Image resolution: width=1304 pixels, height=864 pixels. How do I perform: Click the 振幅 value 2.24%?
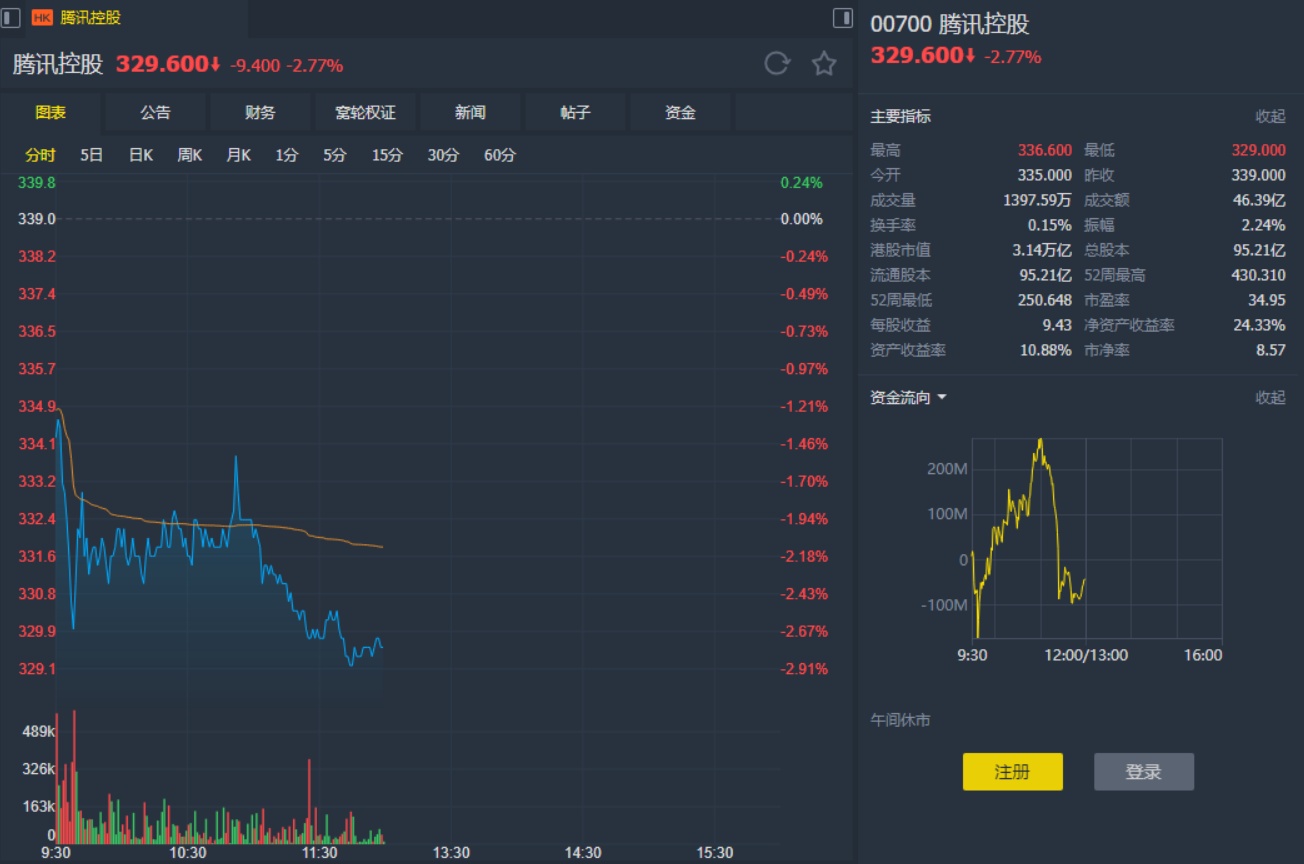point(1264,225)
